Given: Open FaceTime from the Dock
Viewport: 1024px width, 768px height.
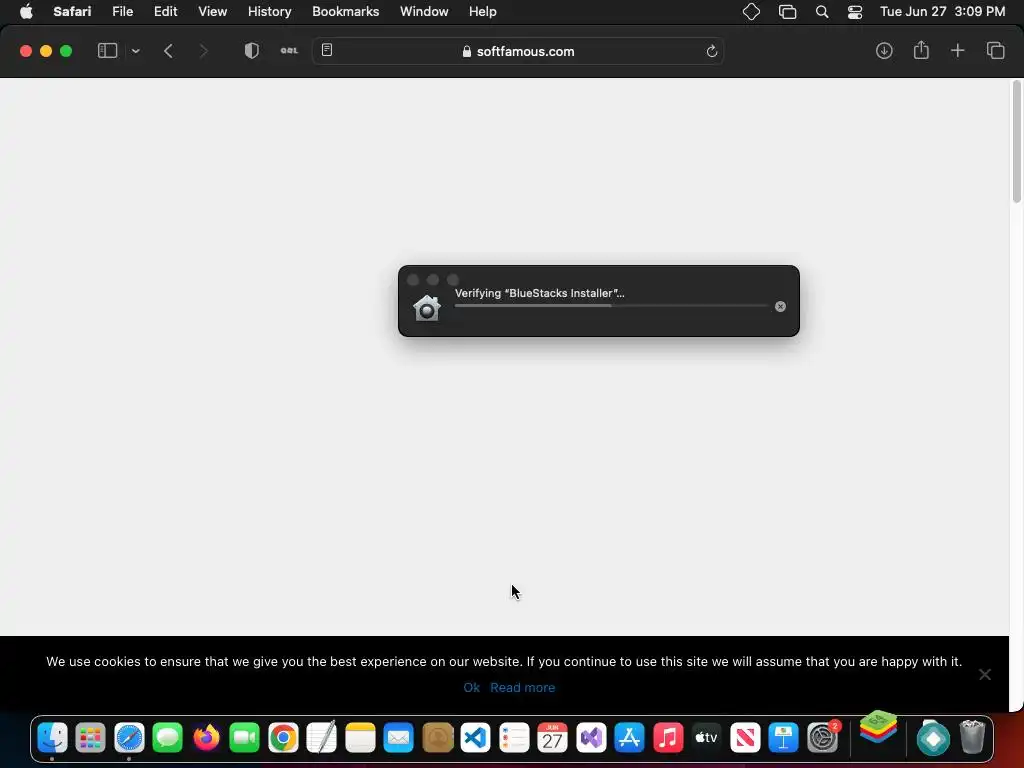Looking at the screenshot, I should point(245,738).
